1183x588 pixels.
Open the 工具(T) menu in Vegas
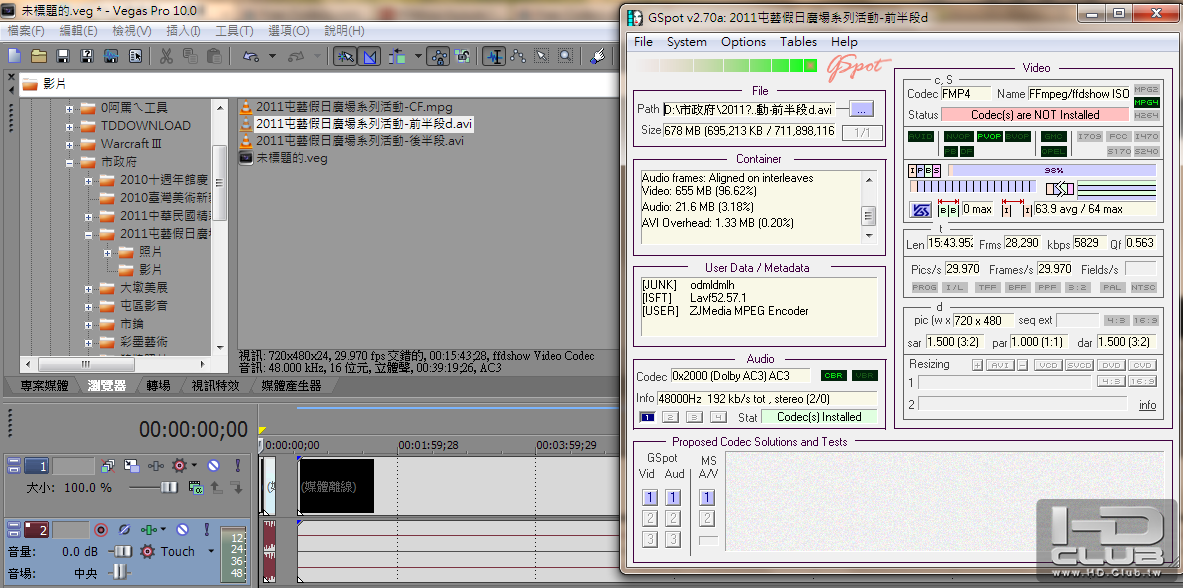234,31
